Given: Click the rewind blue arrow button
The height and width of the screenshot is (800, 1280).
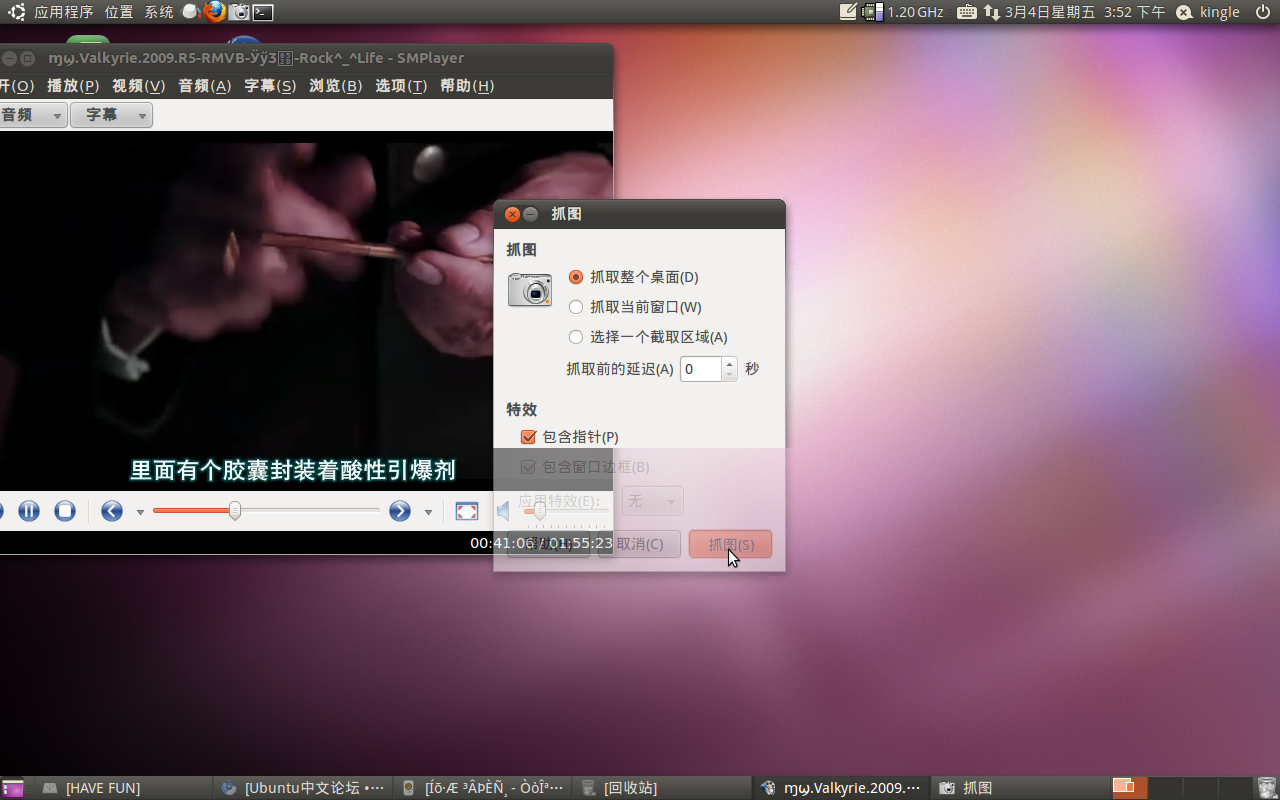Looking at the screenshot, I should (112, 511).
